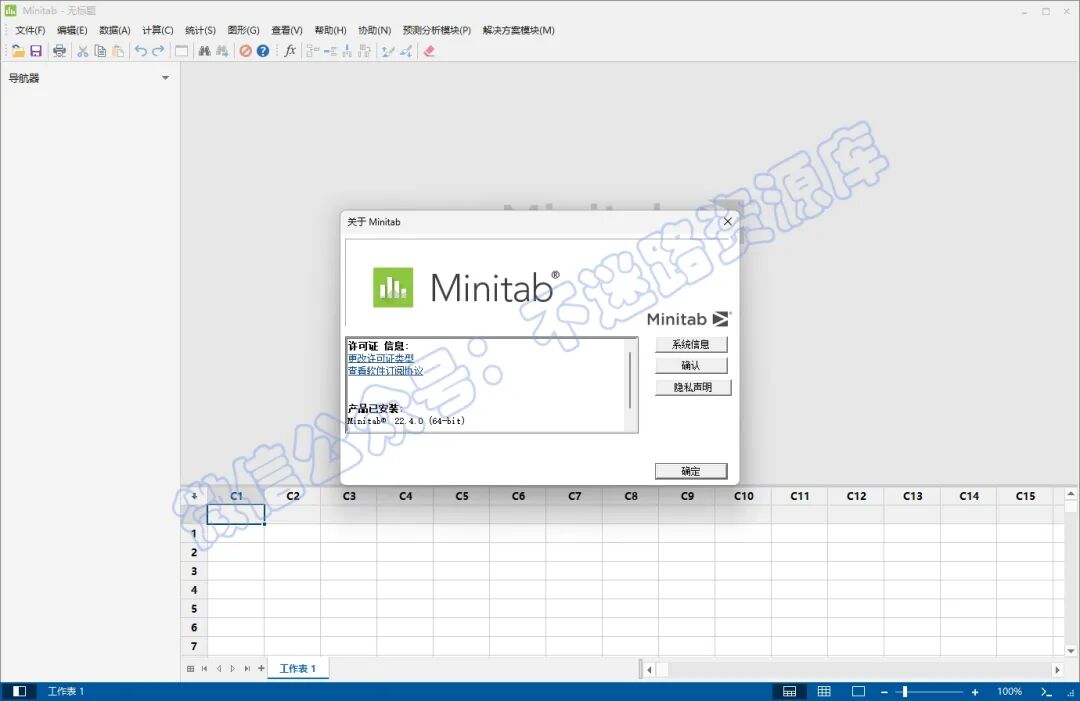The width and height of the screenshot is (1080, 701).
Task: Open the 解决方案模块(M) menu
Action: [x=519, y=30]
